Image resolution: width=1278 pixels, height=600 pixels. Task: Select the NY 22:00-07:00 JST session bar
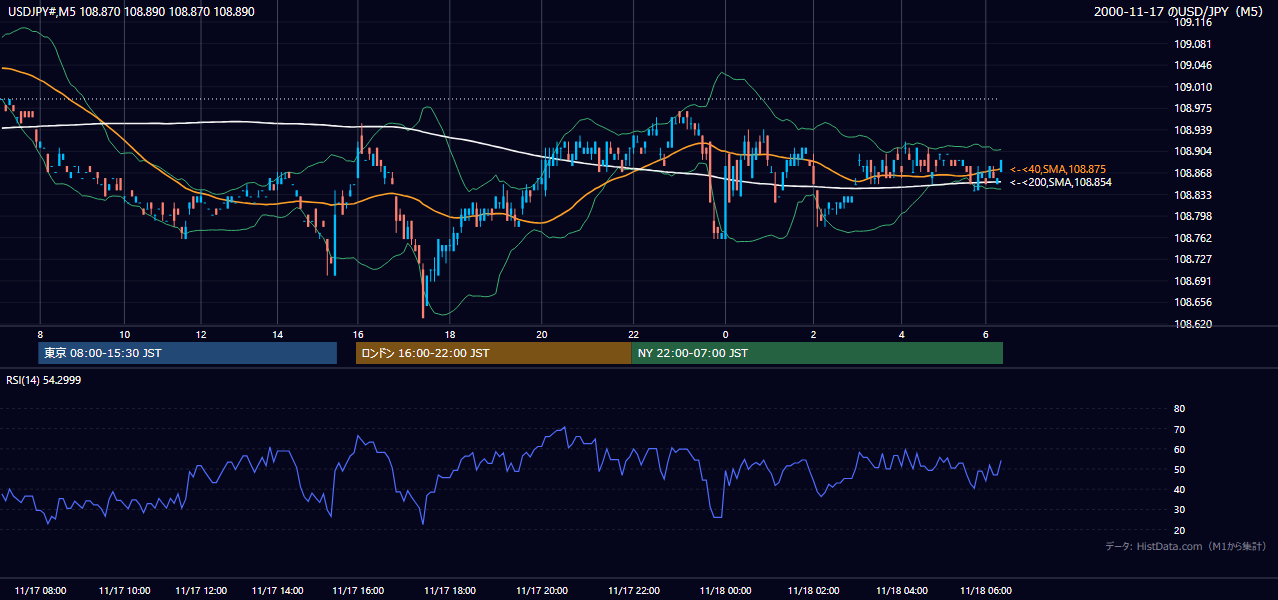coord(817,353)
